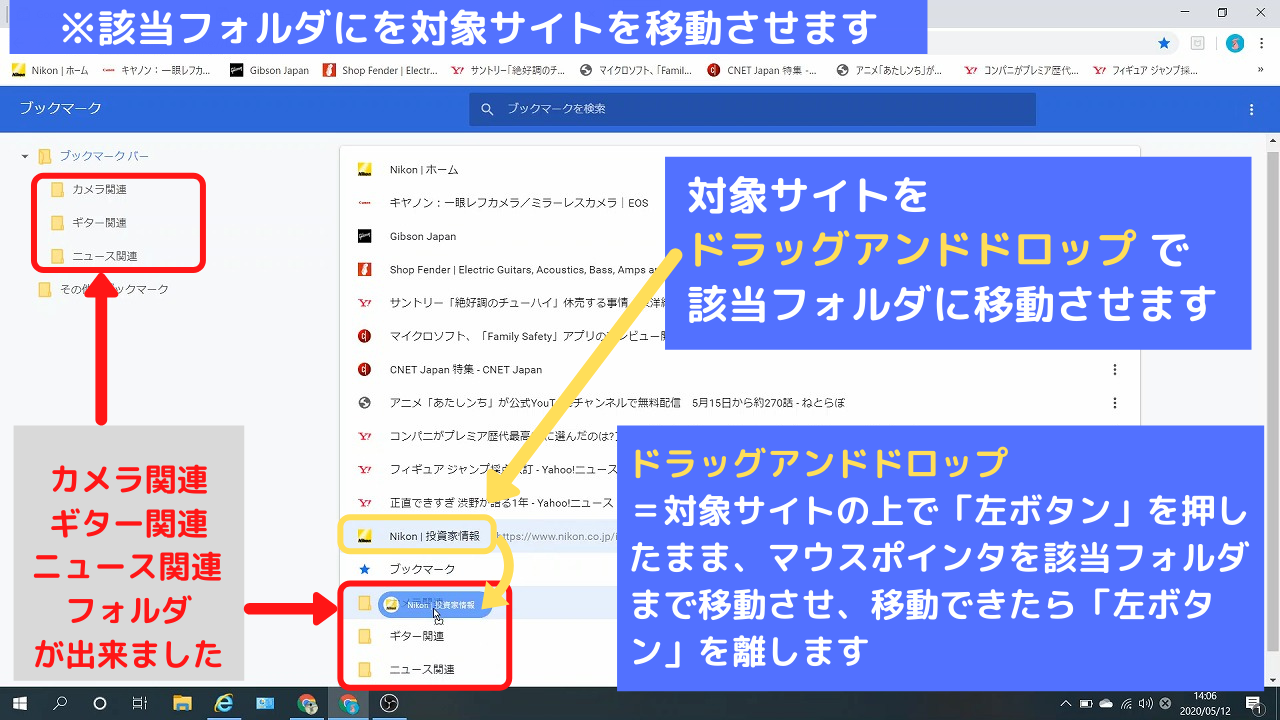Click the blue bookmark star in address bar

point(1164,43)
